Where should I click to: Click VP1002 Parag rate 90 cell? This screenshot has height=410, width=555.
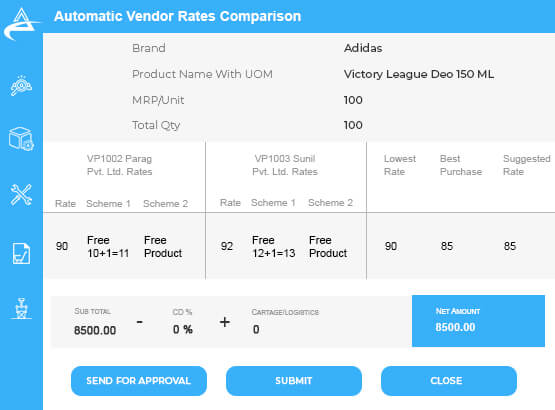point(62,246)
